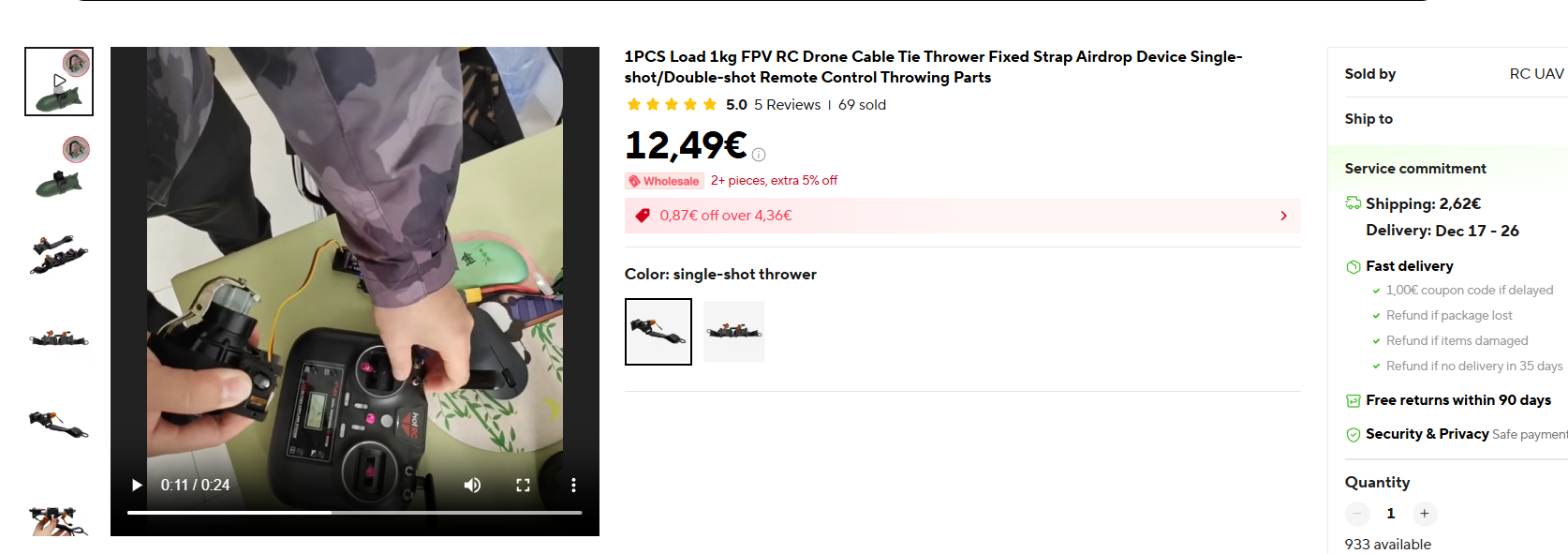Open the RC UAV seller link
This screenshot has width=1568, height=554.
1537,74
